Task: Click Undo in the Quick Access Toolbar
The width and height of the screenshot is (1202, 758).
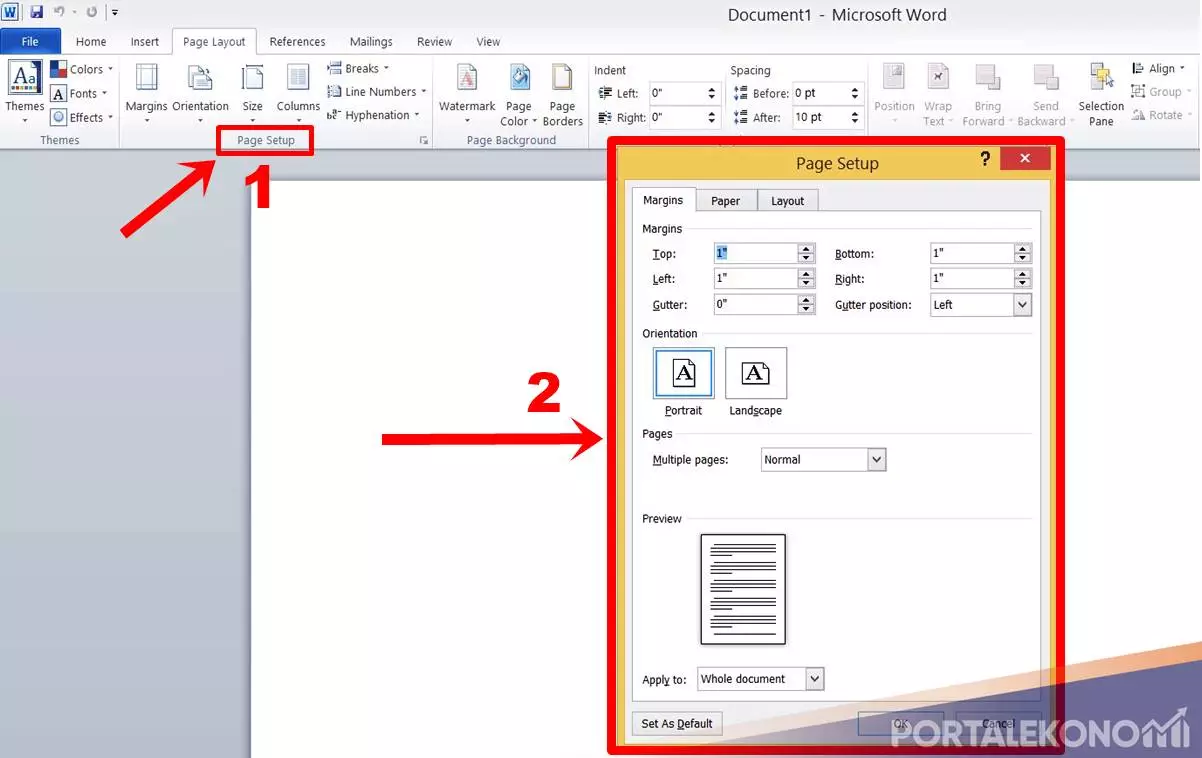Action: tap(59, 12)
